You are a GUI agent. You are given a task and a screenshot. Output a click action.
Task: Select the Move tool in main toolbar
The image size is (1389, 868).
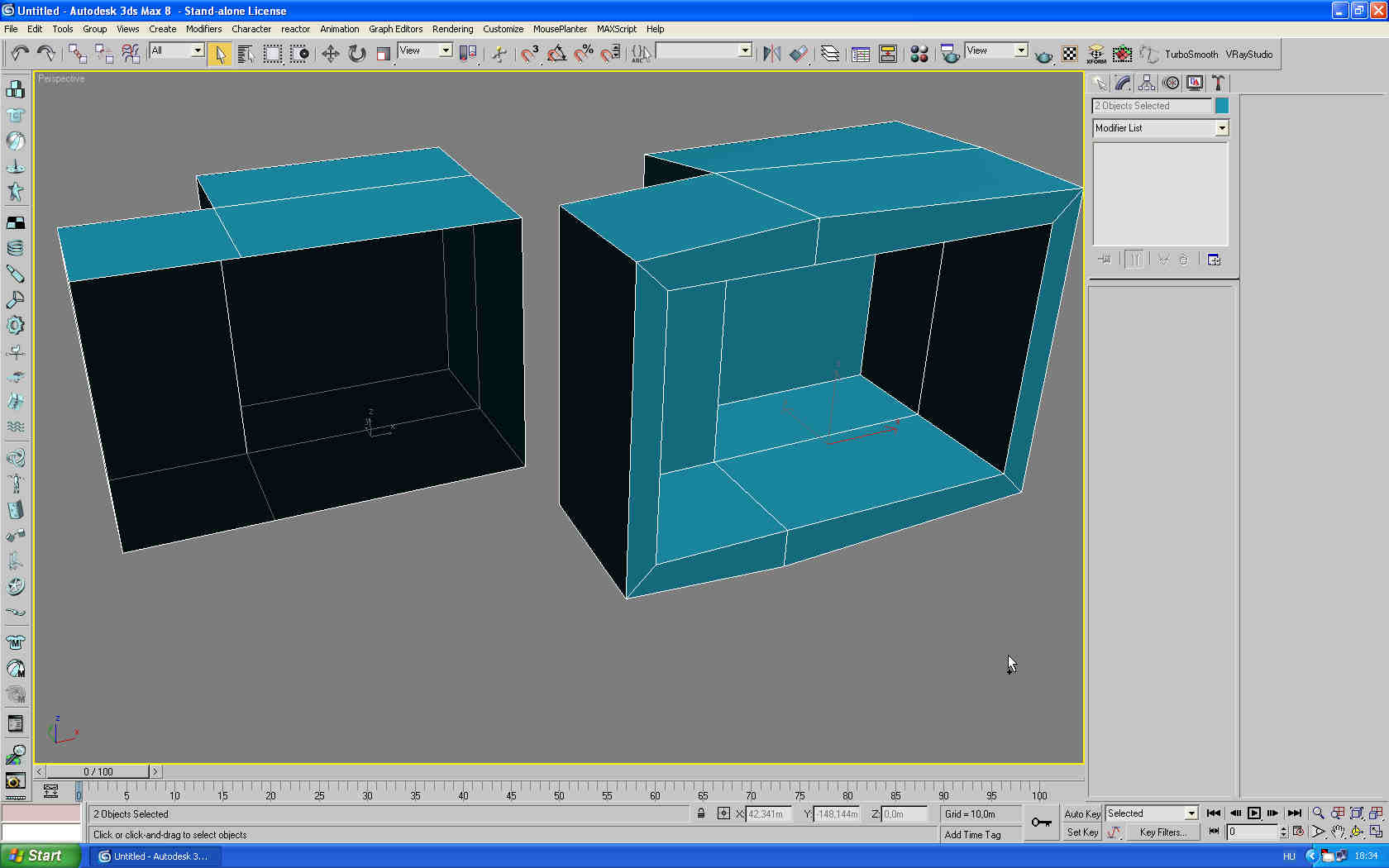330,55
